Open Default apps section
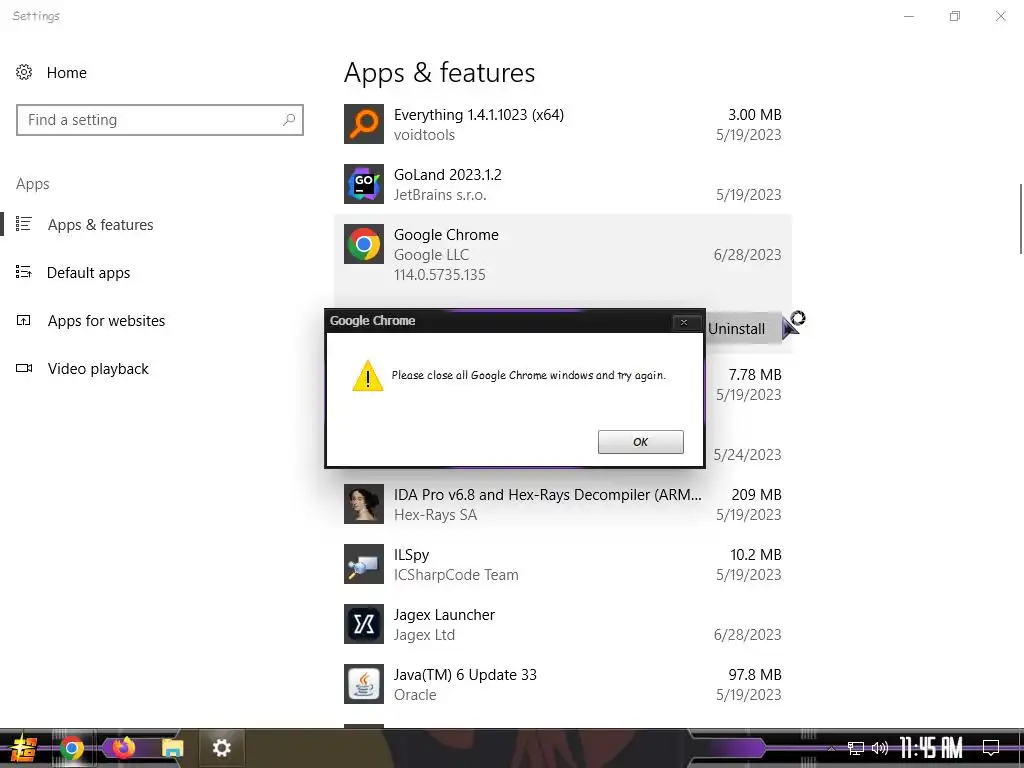Viewport: 1024px width, 768px height. (88, 273)
